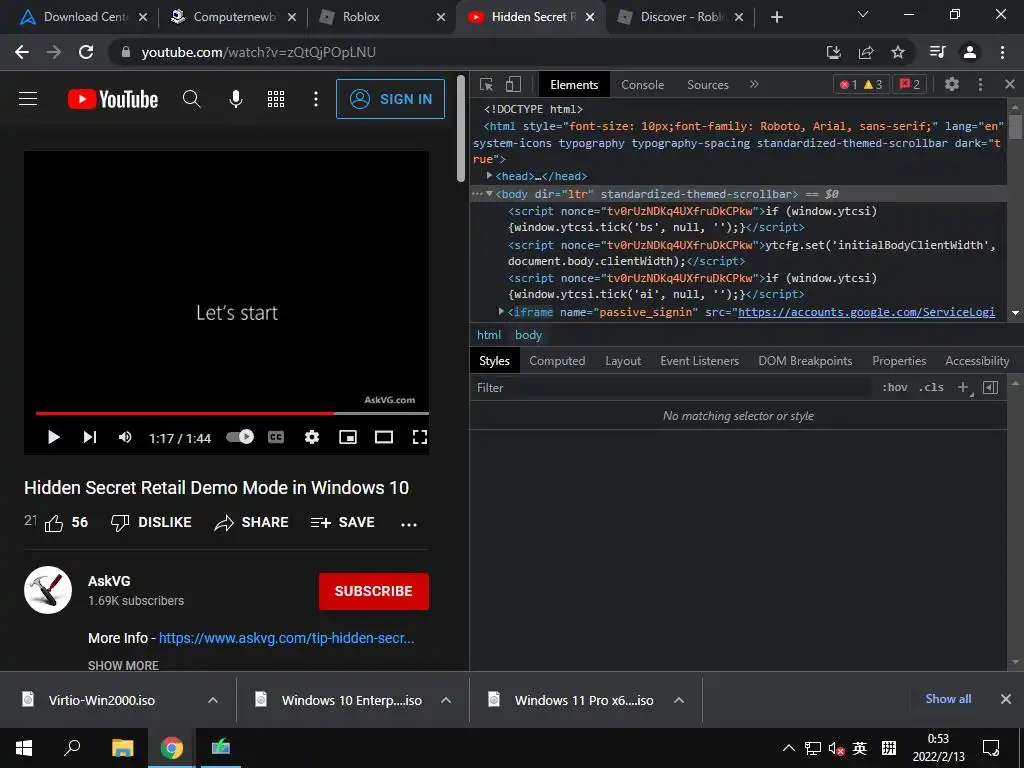The width and height of the screenshot is (1024, 768).
Task: Click the SHARE button
Action: tap(251, 522)
